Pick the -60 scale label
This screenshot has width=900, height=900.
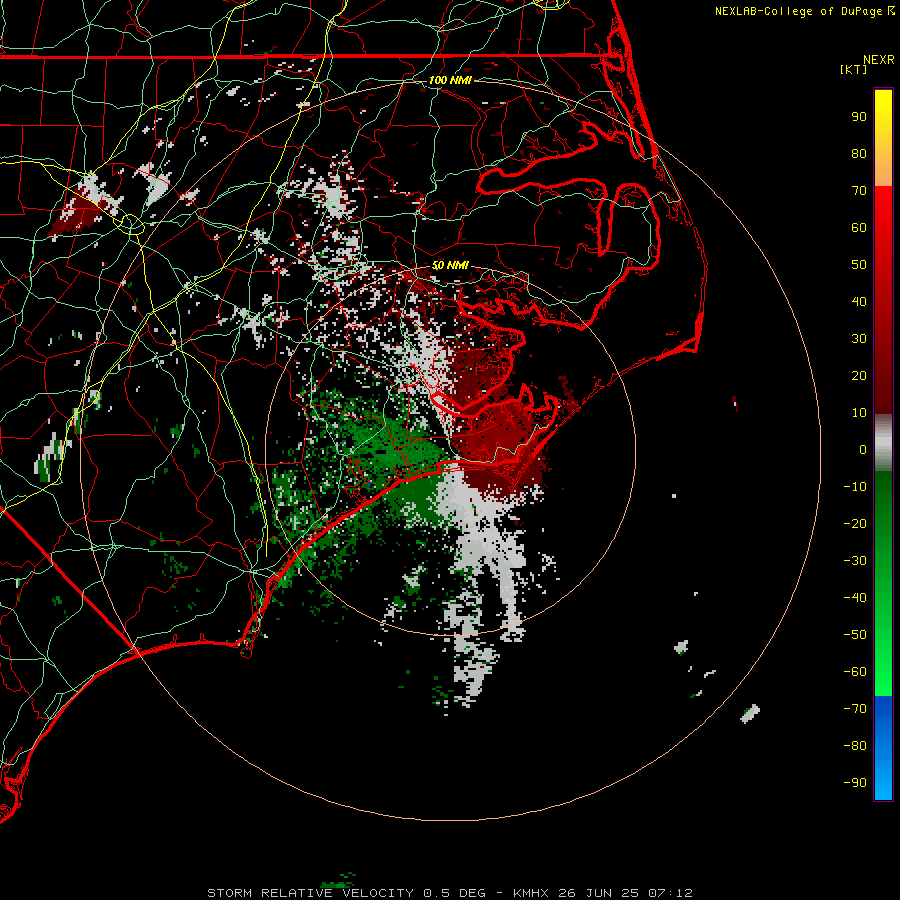pos(855,672)
